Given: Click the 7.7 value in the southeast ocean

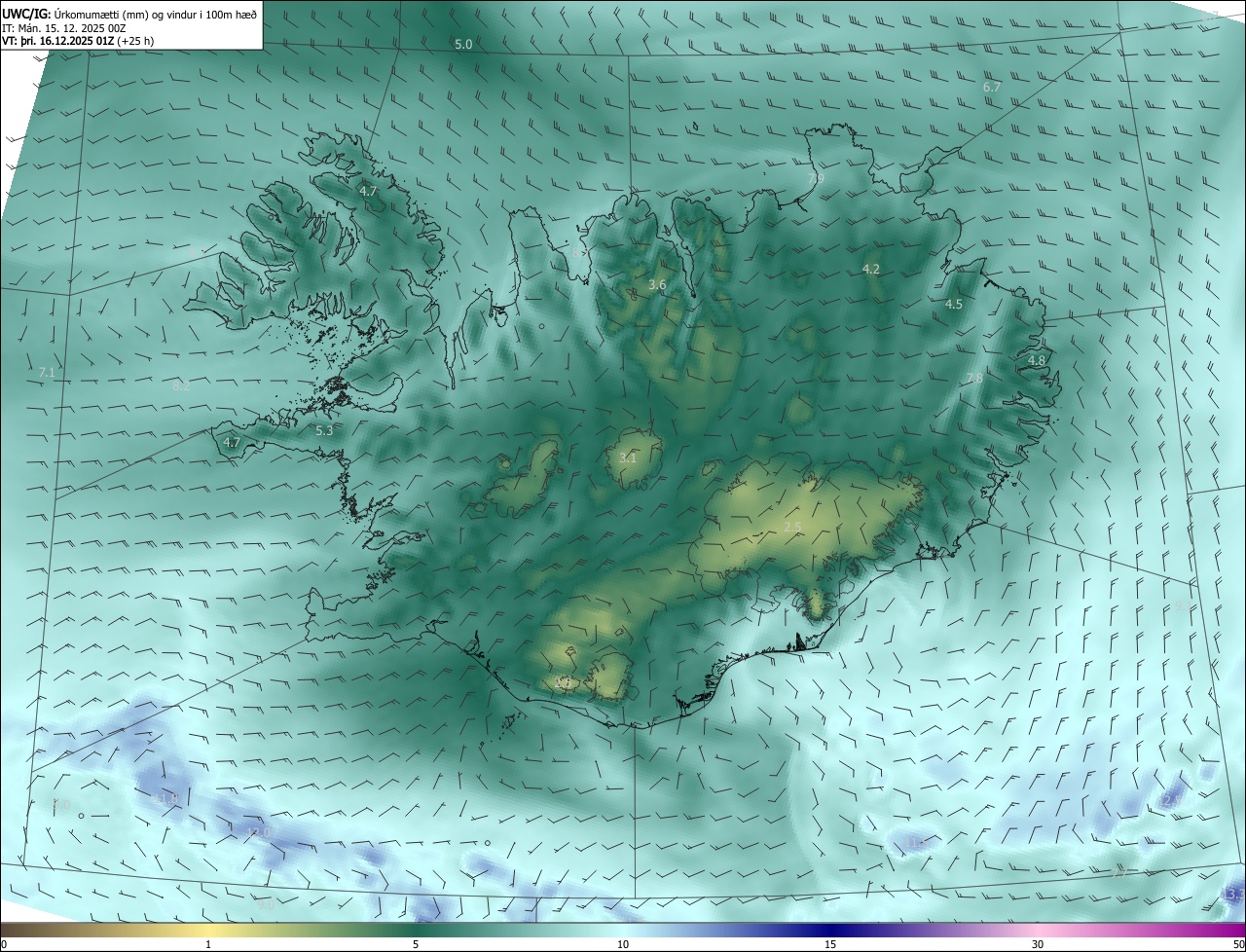Looking at the screenshot, I should click(1119, 874).
